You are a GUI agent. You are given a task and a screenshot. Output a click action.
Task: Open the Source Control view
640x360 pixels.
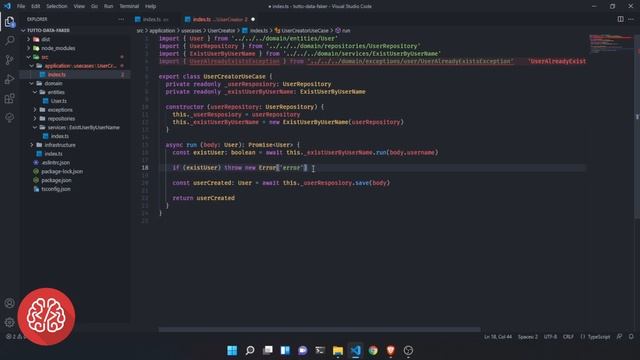point(9,60)
